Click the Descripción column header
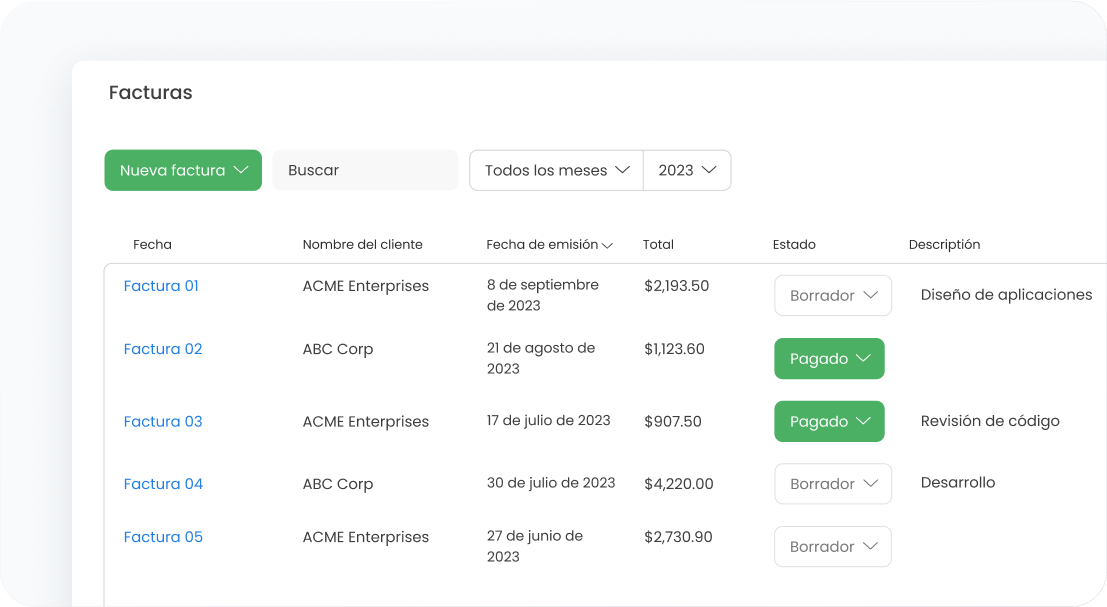The height and width of the screenshot is (607, 1107). (x=945, y=244)
